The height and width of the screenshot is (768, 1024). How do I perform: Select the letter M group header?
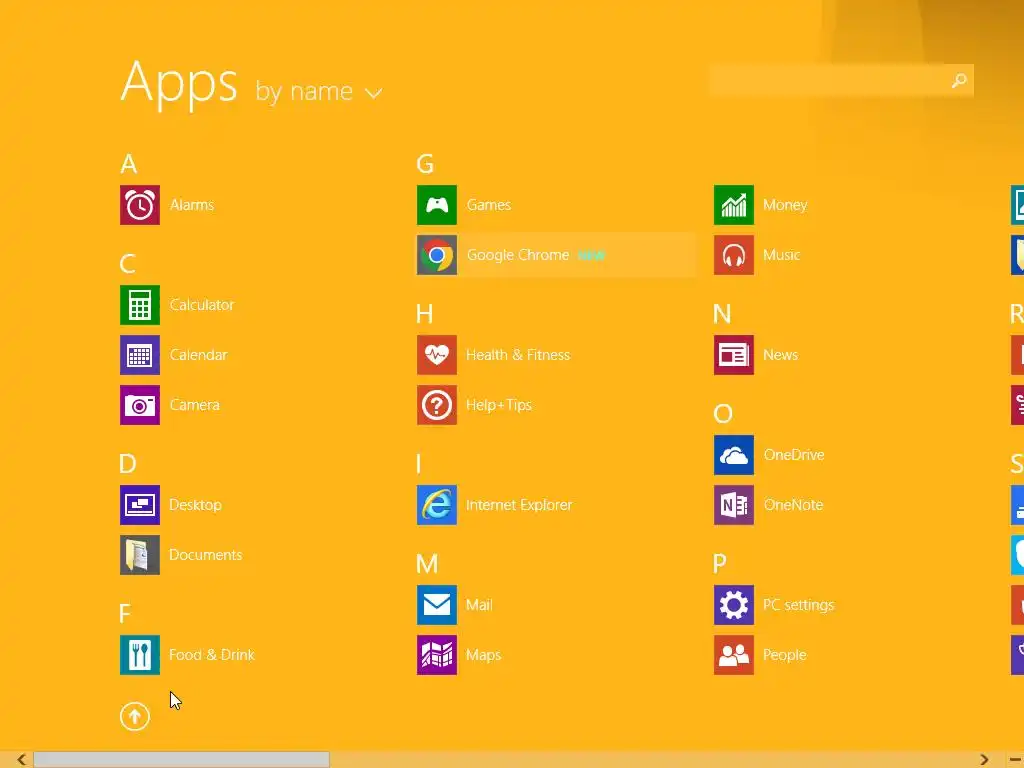point(427,564)
